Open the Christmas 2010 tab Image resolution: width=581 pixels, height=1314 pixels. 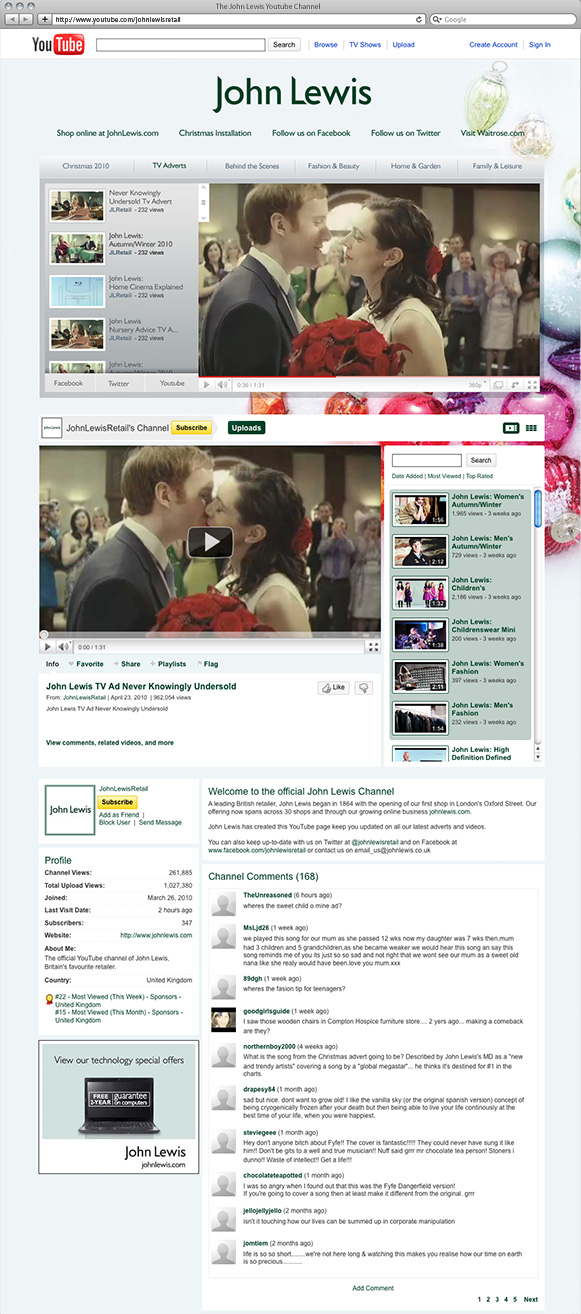(86, 166)
